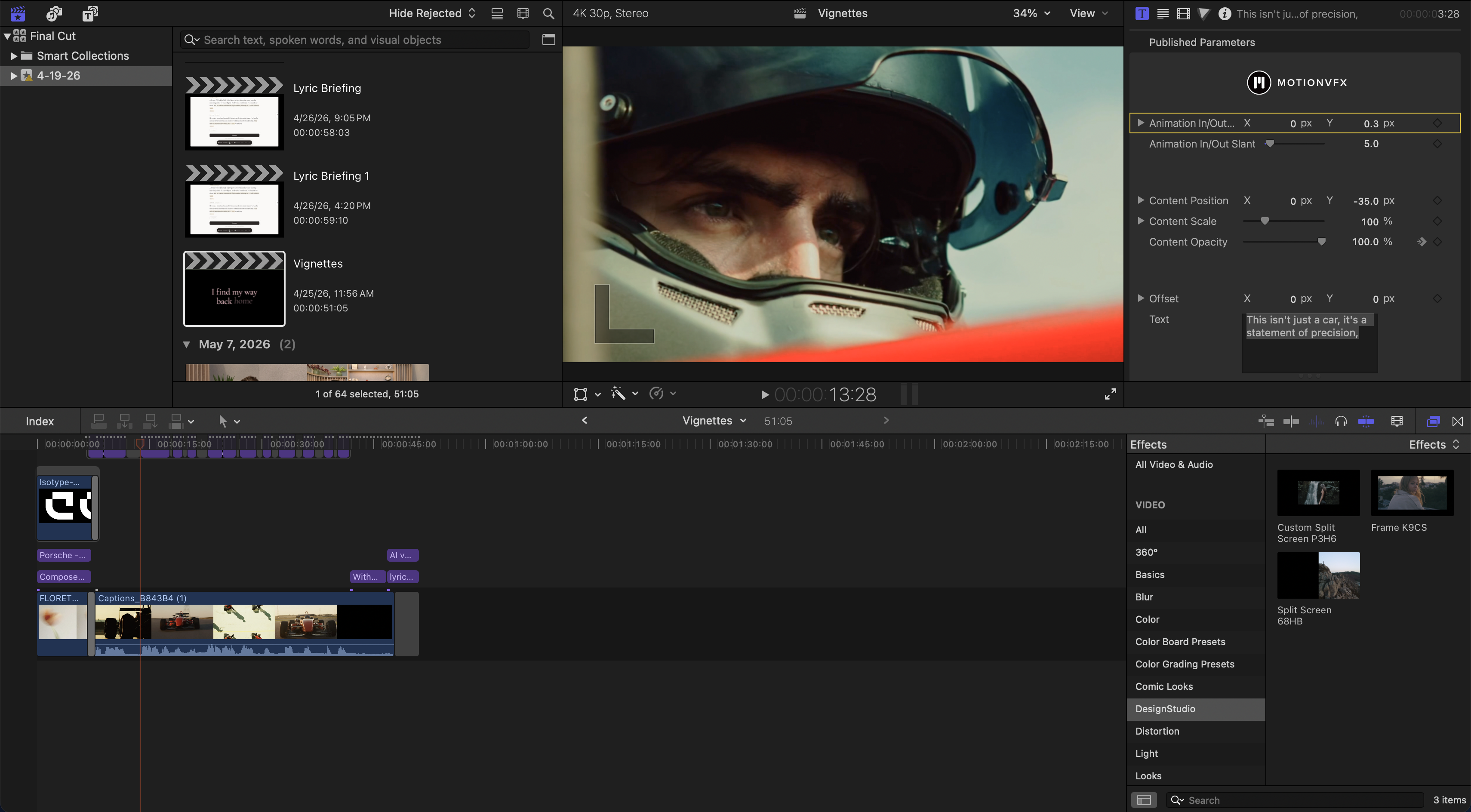1471x812 pixels.
Task: Toggle audio skimming
Action: click(1316, 421)
